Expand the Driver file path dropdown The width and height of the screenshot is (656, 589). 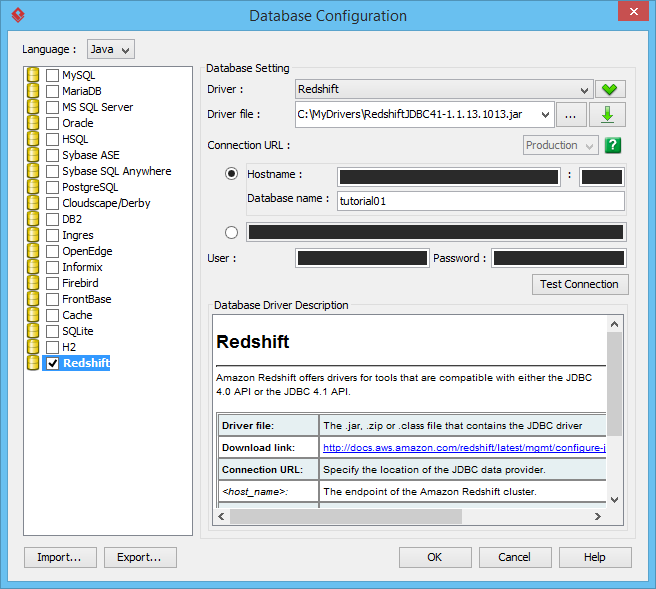545,115
